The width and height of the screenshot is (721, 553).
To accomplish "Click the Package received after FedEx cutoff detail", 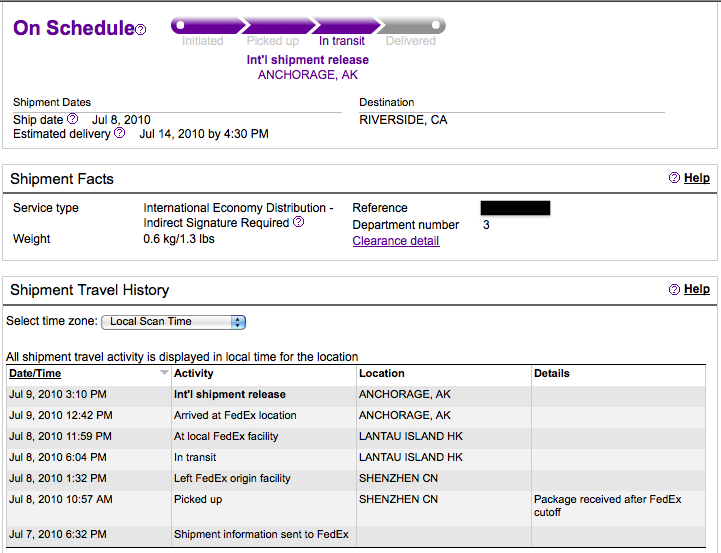I will point(607,505).
